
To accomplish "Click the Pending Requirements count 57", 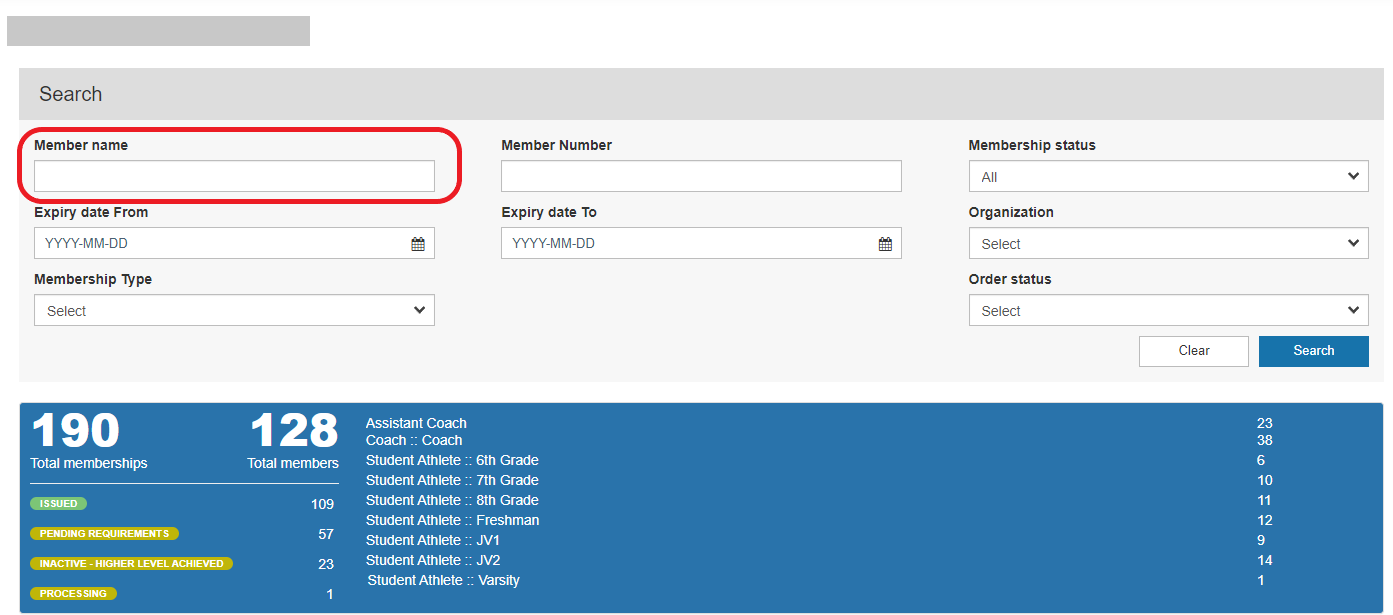I will pyautogui.click(x=326, y=534).
